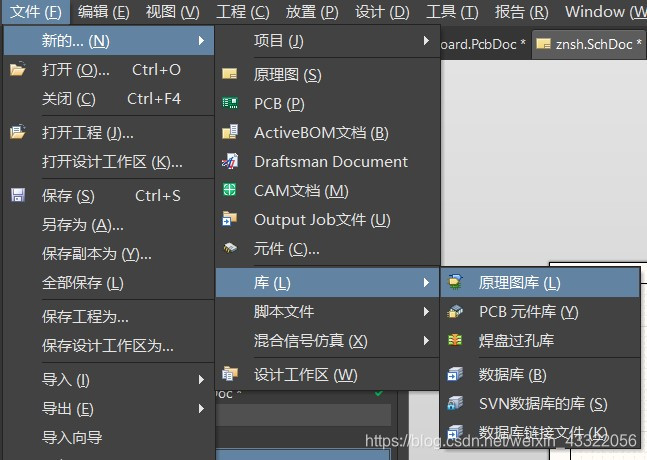Open the 放置 (P) menu
This screenshot has width=647, height=460.
312,12
